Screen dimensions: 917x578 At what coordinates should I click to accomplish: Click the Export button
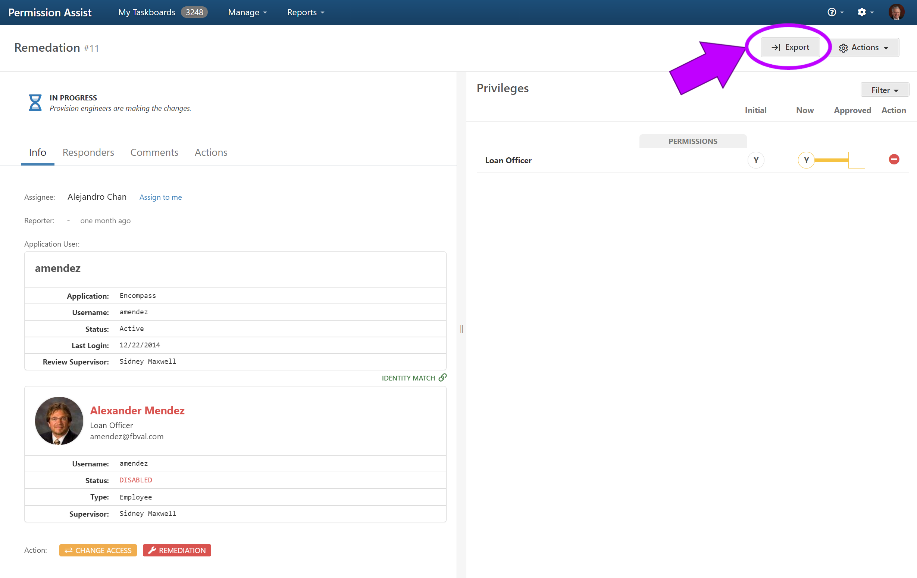pos(791,47)
